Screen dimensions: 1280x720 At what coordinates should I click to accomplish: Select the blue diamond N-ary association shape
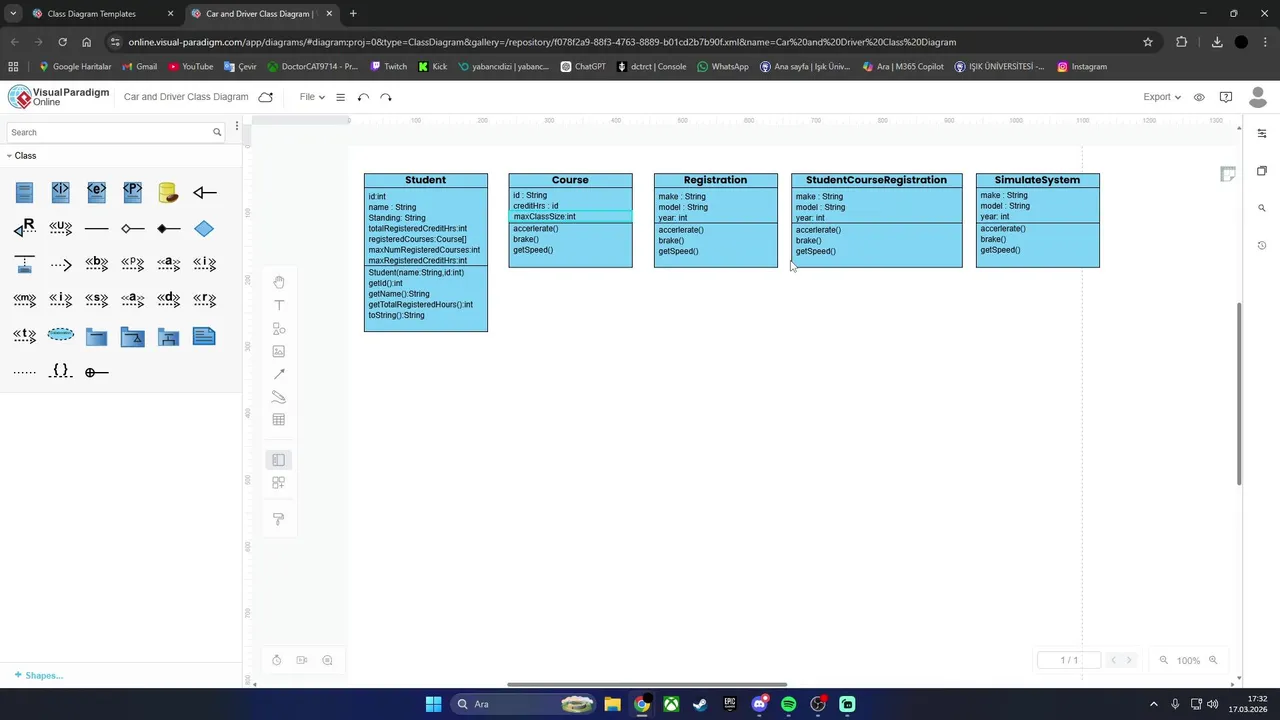click(204, 229)
